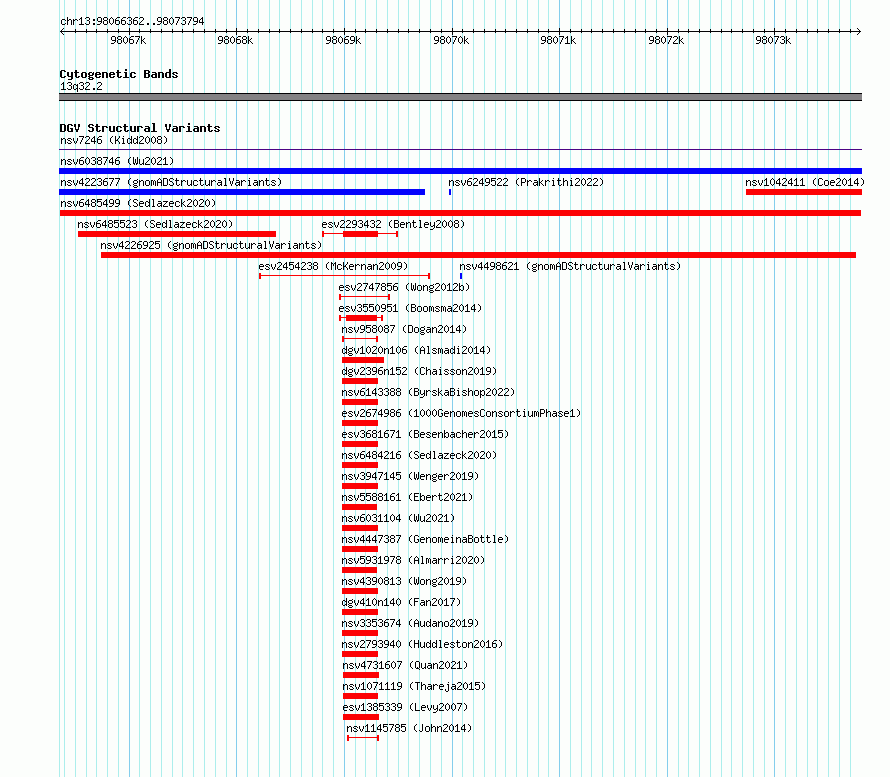The height and width of the screenshot is (777, 890).
Task: Click the chr13:98066362..98073794 coordinates text
Action: pos(132,21)
